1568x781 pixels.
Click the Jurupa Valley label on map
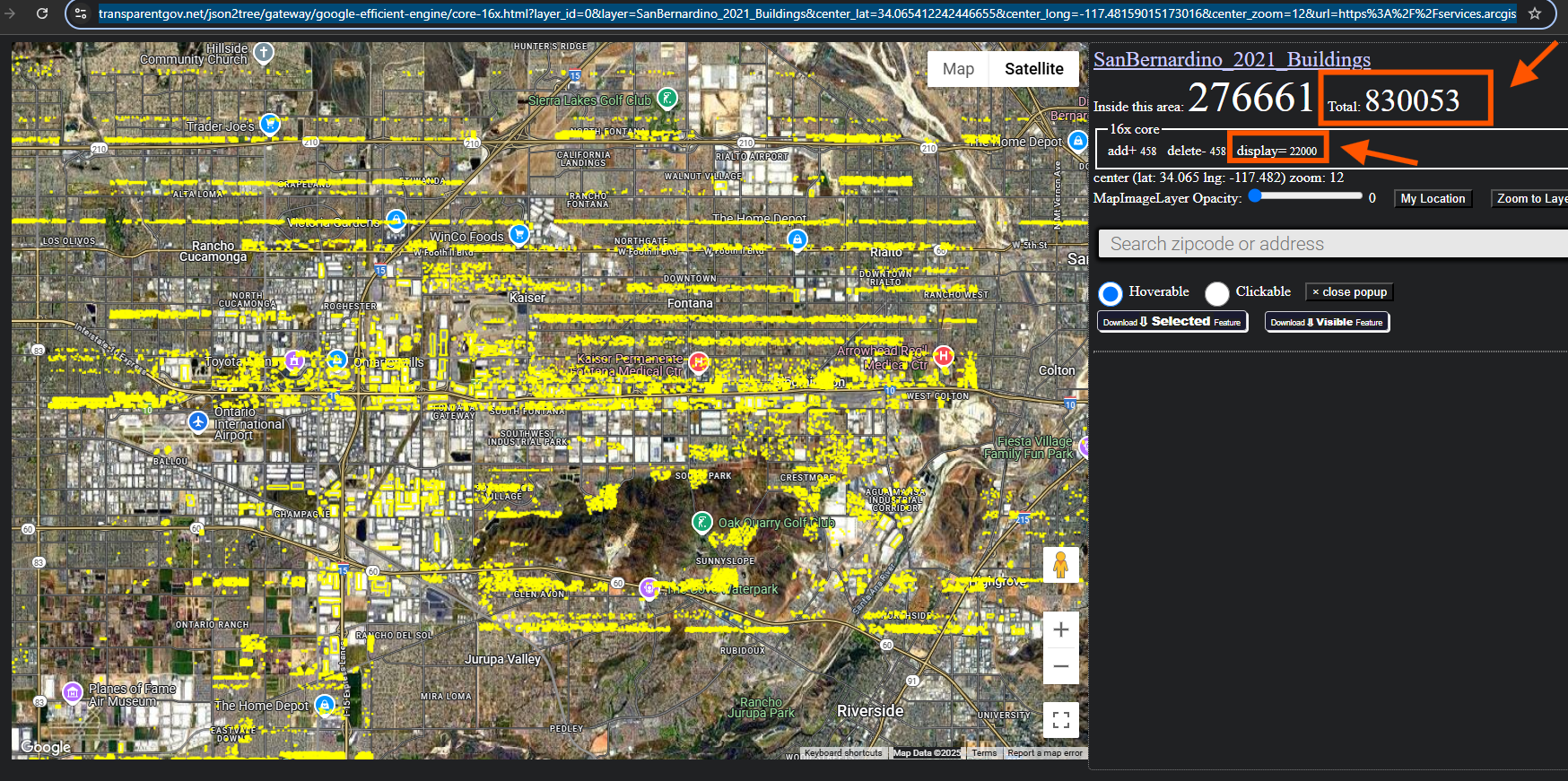pos(502,659)
